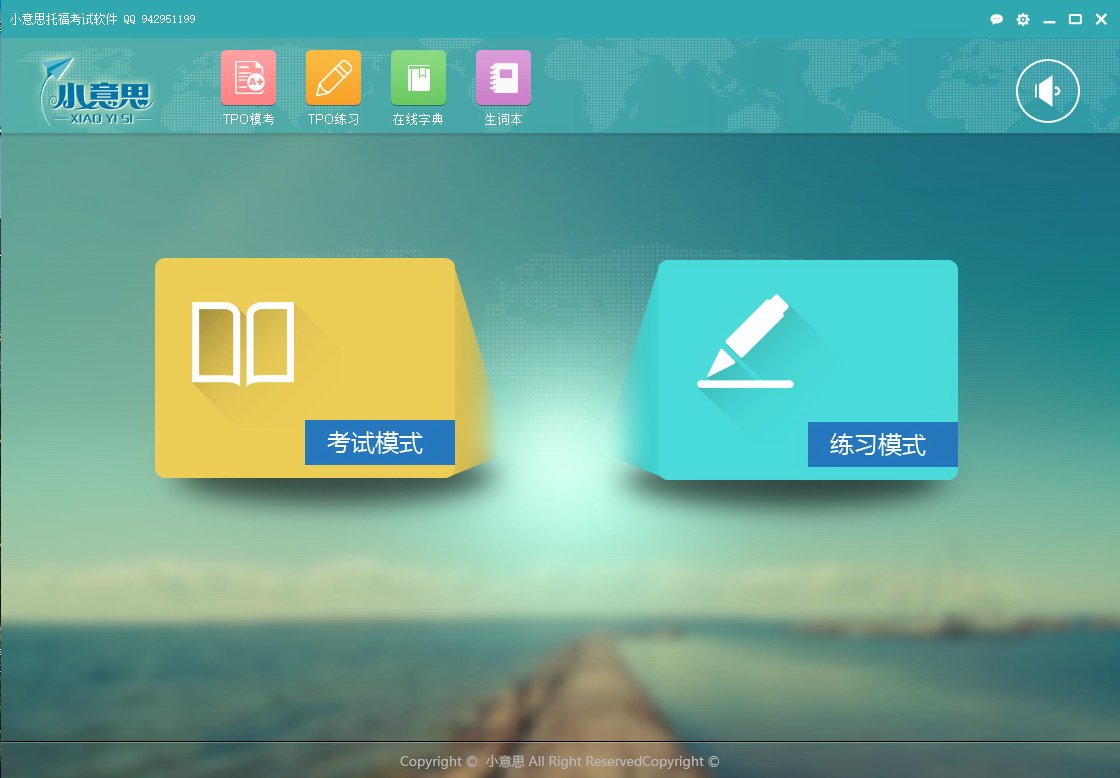The image size is (1120, 778).
Task: Open the settings gear in title bar
Action: pyautogui.click(x=1023, y=19)
